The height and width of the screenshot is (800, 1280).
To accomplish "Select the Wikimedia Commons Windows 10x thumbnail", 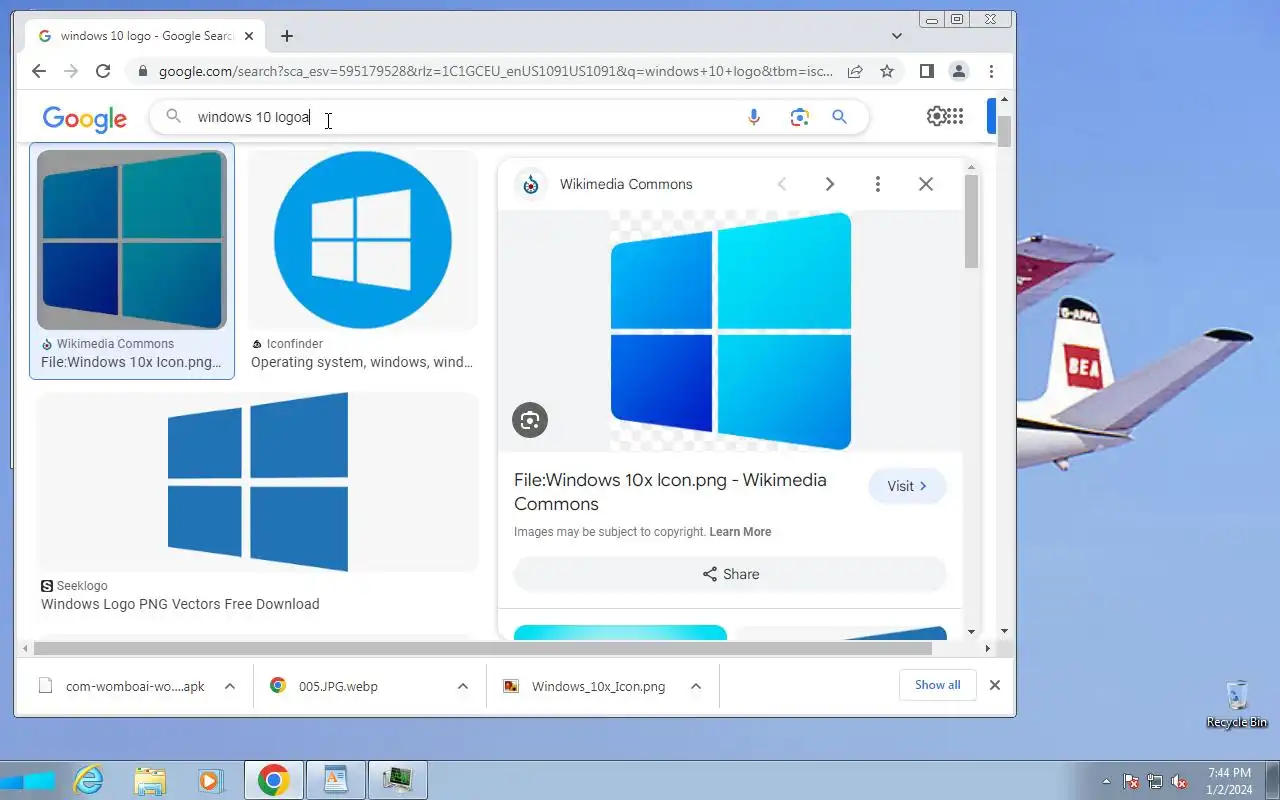I will (132, 240).
